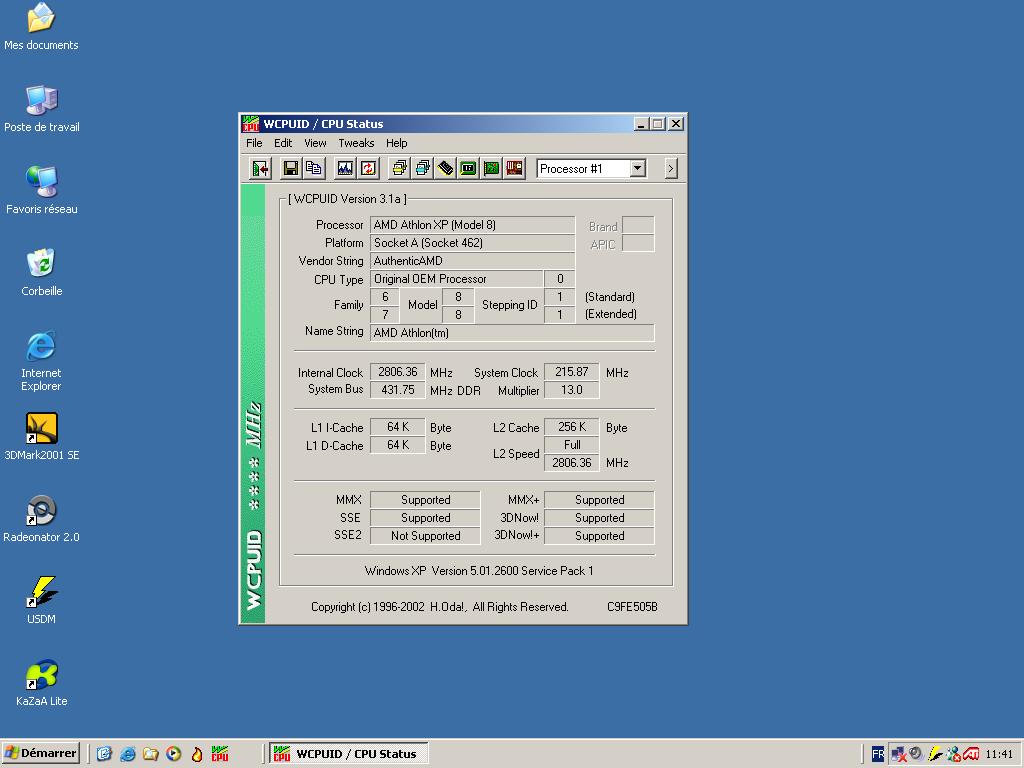Click the C9FE505B code in the footer

point(632,607)
